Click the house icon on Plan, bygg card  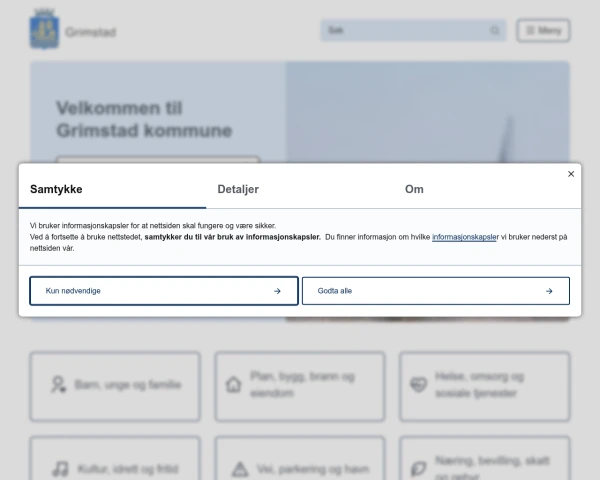click(233, 385)
